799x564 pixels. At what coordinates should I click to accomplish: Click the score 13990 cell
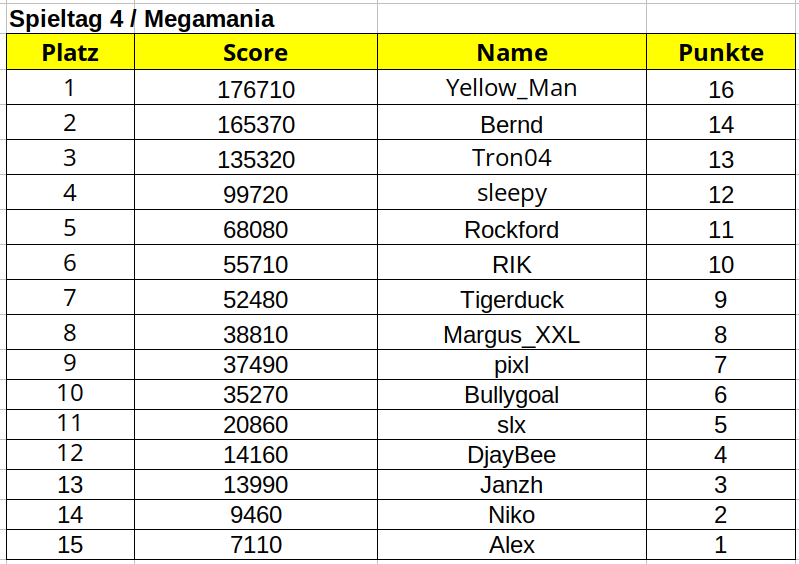[256, 485]
